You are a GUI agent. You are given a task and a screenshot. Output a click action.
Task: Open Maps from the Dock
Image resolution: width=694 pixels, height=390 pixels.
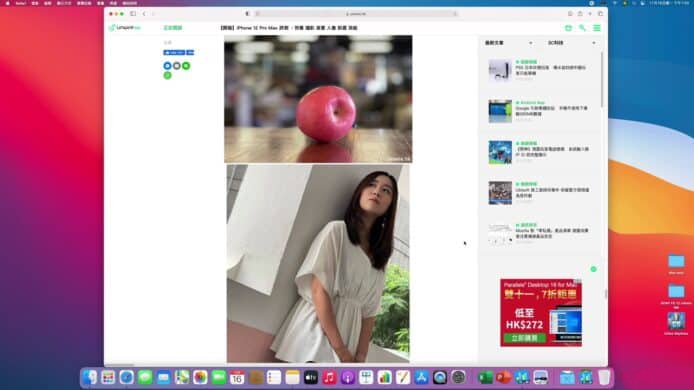tap(182, 378)
